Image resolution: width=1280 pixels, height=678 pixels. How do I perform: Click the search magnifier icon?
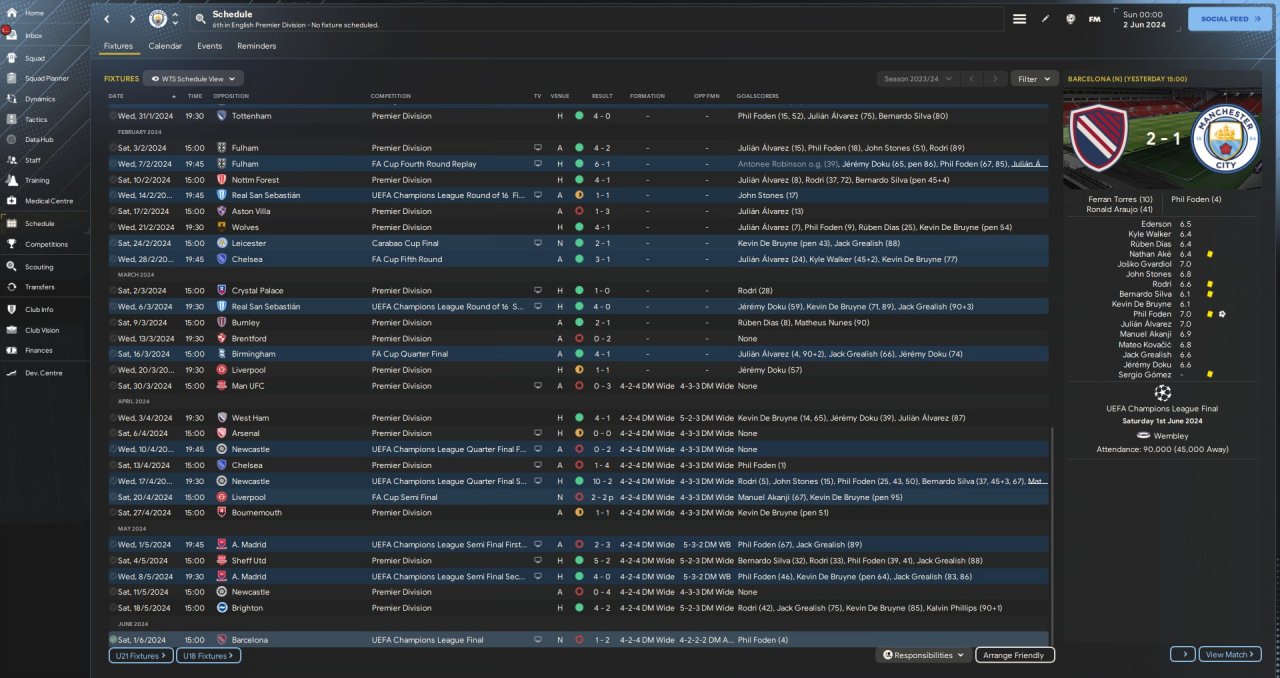pos(201,19)
